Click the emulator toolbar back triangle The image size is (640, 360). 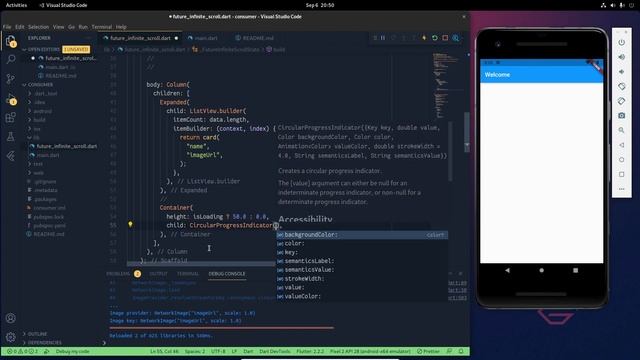621,145
